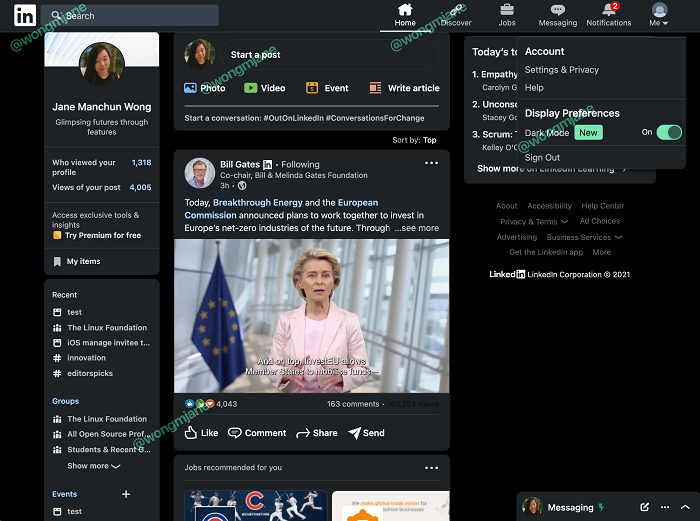Add a new event with plus icon
Screen dimensions: 700x521
coord(126,494)
